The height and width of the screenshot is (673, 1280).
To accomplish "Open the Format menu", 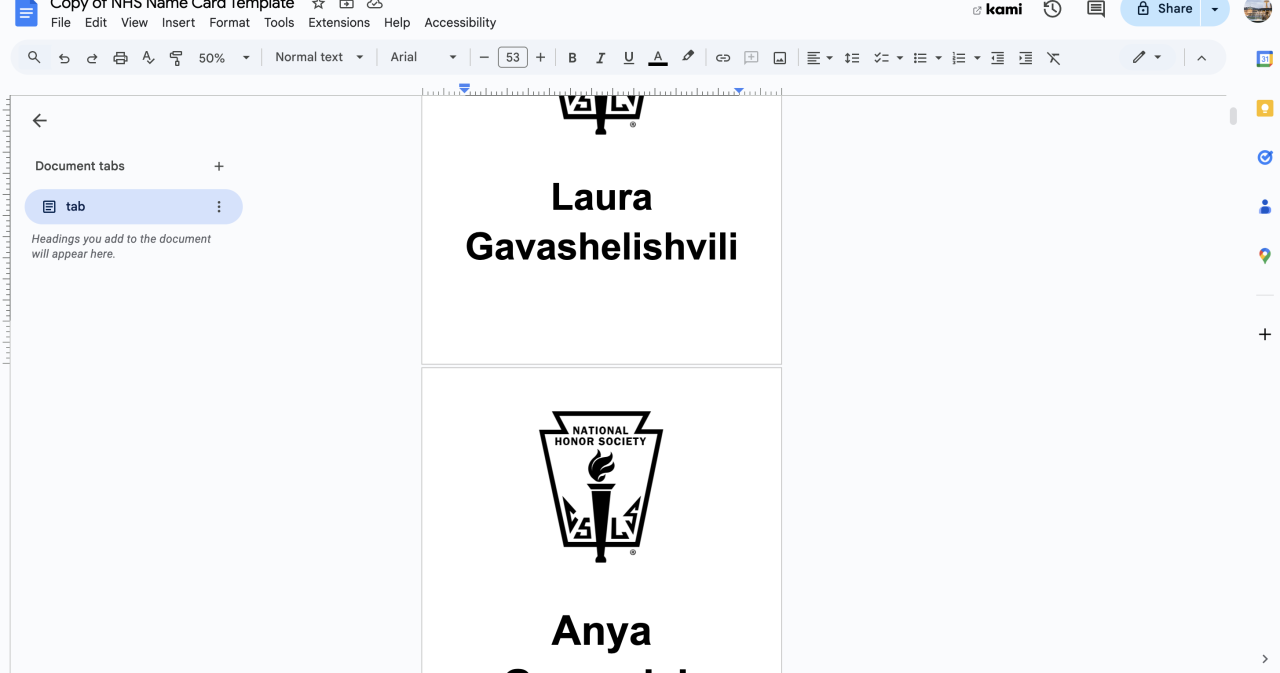I will click(230, 22).
